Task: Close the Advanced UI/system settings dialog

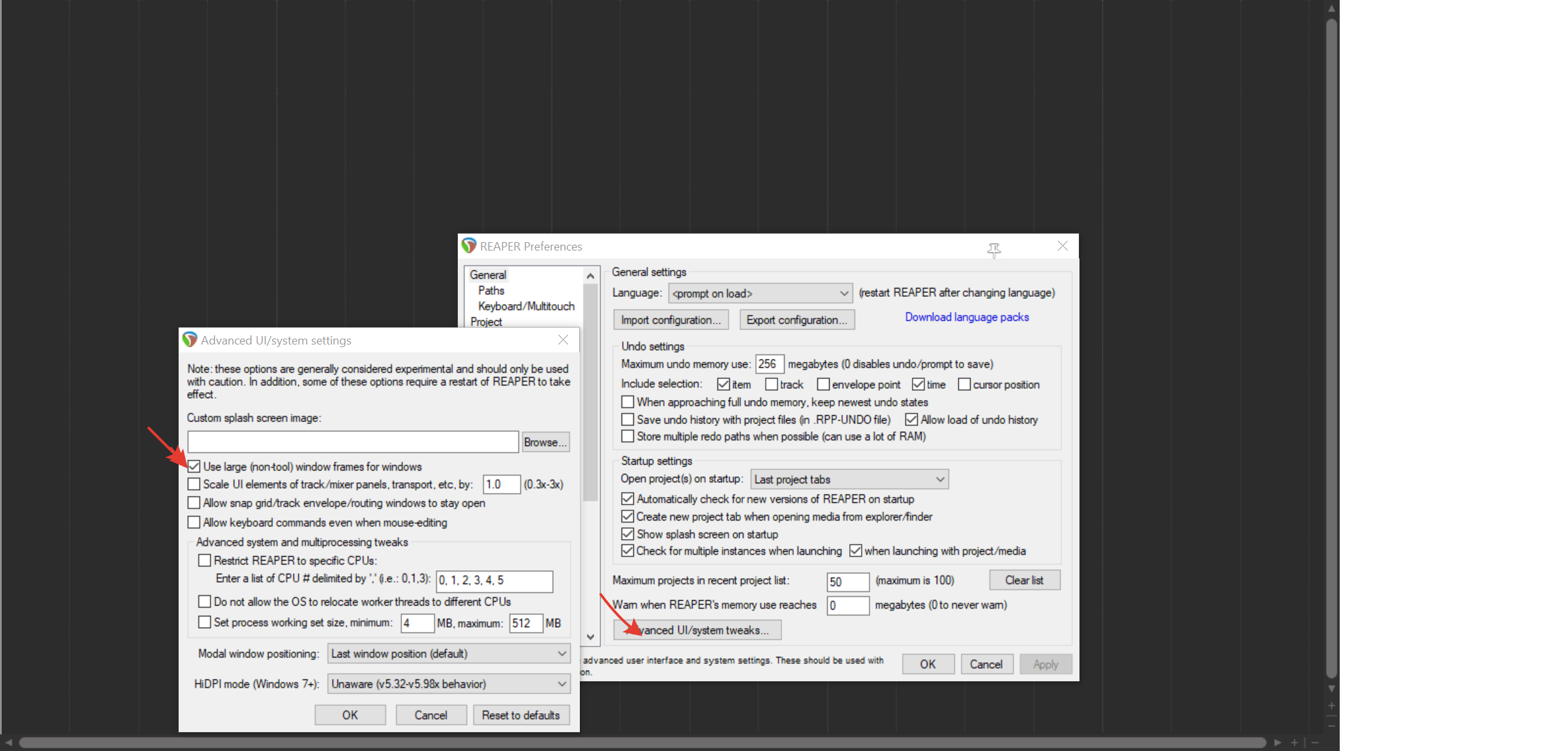Action: point(563,340)
